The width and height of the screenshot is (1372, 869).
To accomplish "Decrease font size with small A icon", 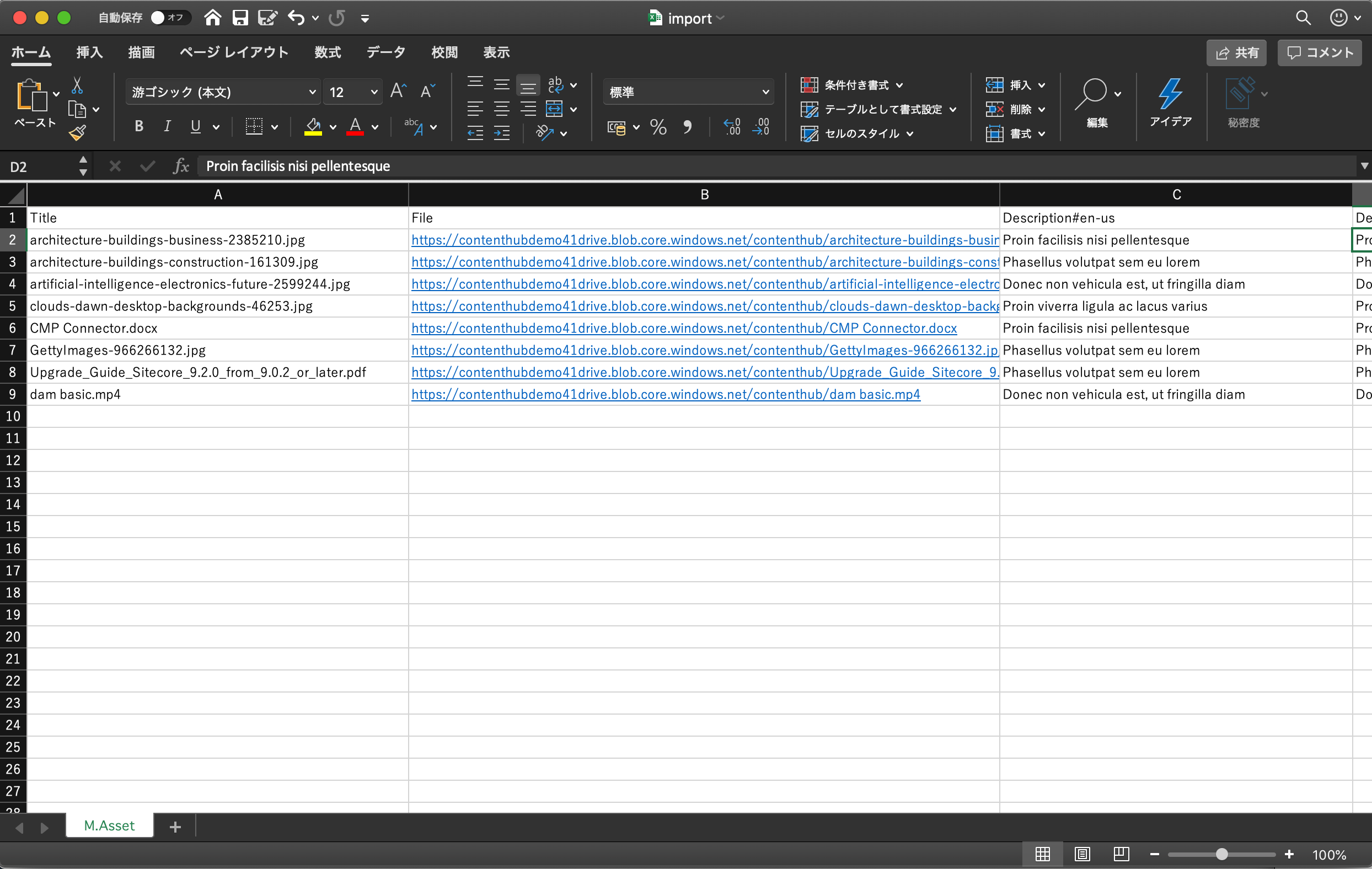I will pyautogui.click(x=427, y=91).
